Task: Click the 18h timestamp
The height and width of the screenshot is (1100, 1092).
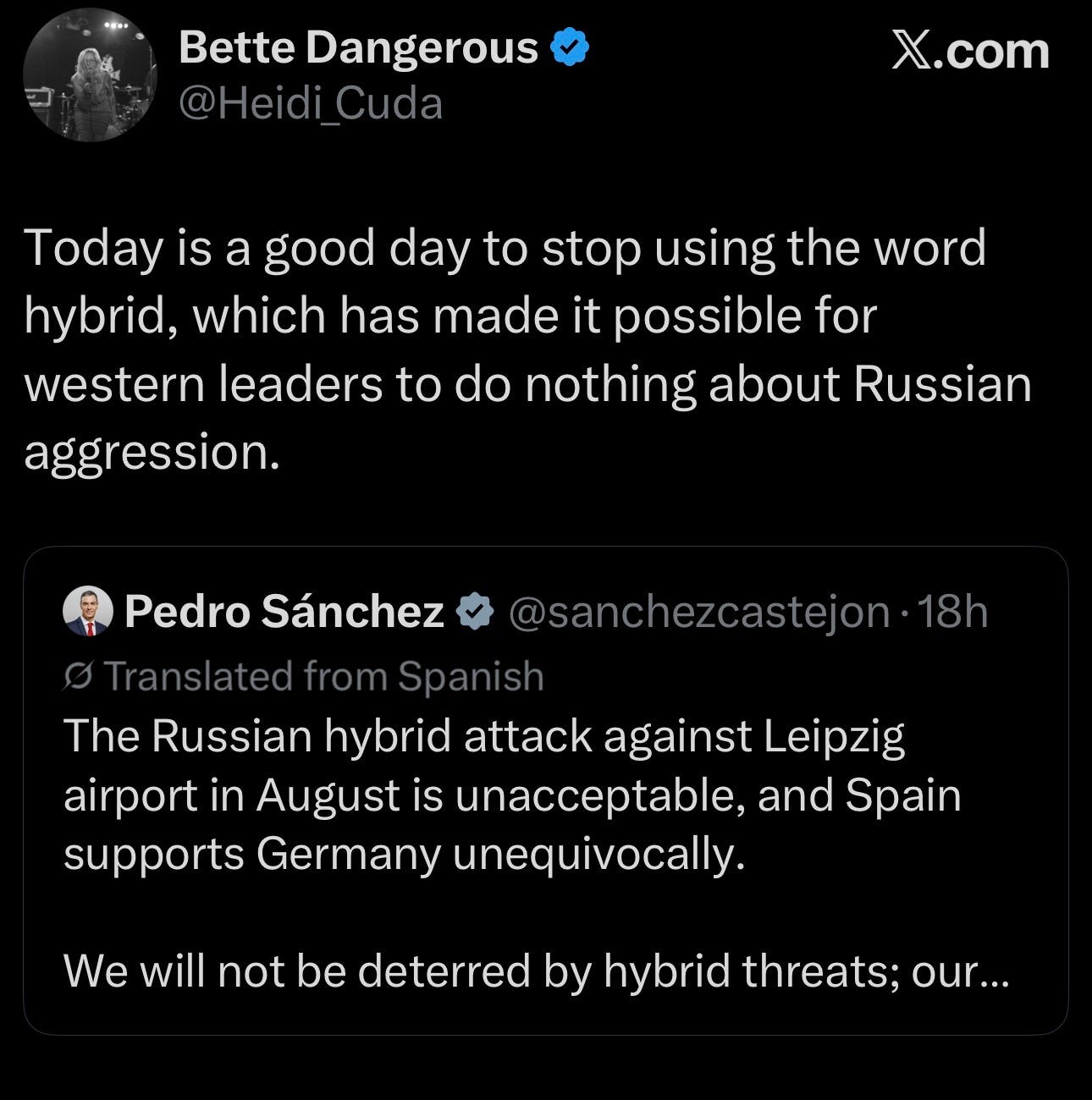Action: click(x=952, y=612)
